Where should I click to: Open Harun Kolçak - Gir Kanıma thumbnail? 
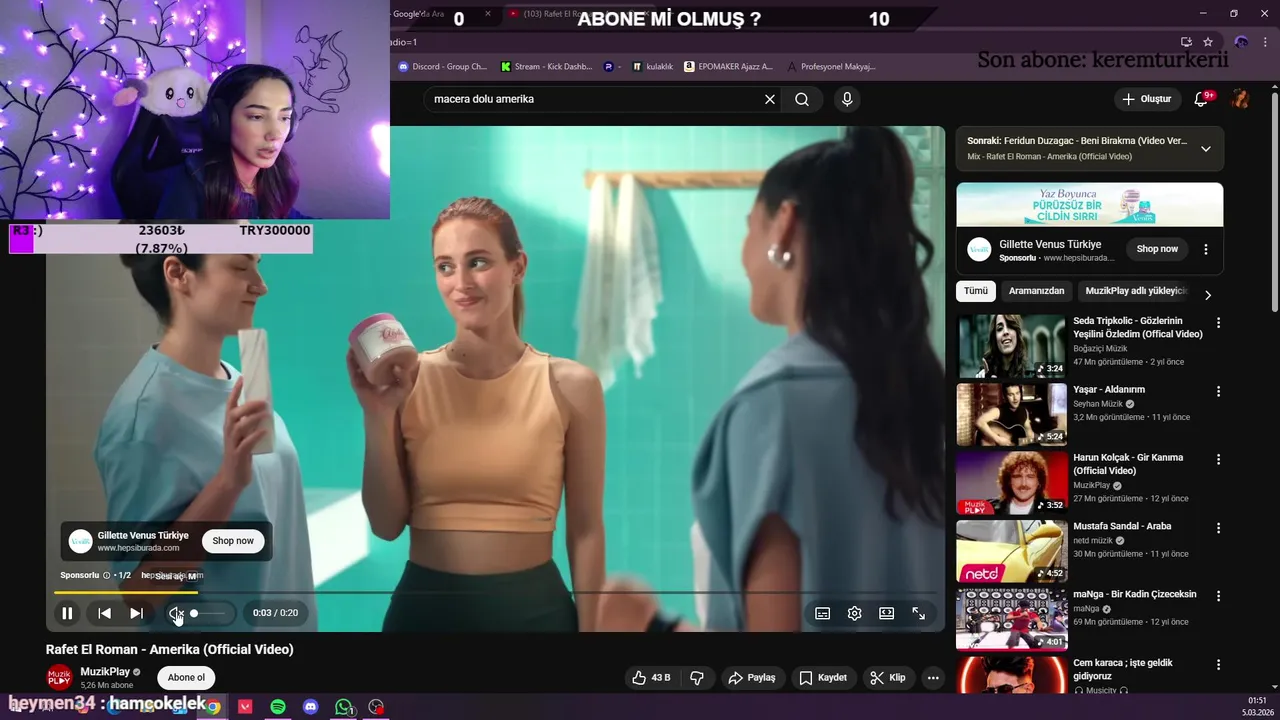pyautogui.click(x=1011, y=483)
